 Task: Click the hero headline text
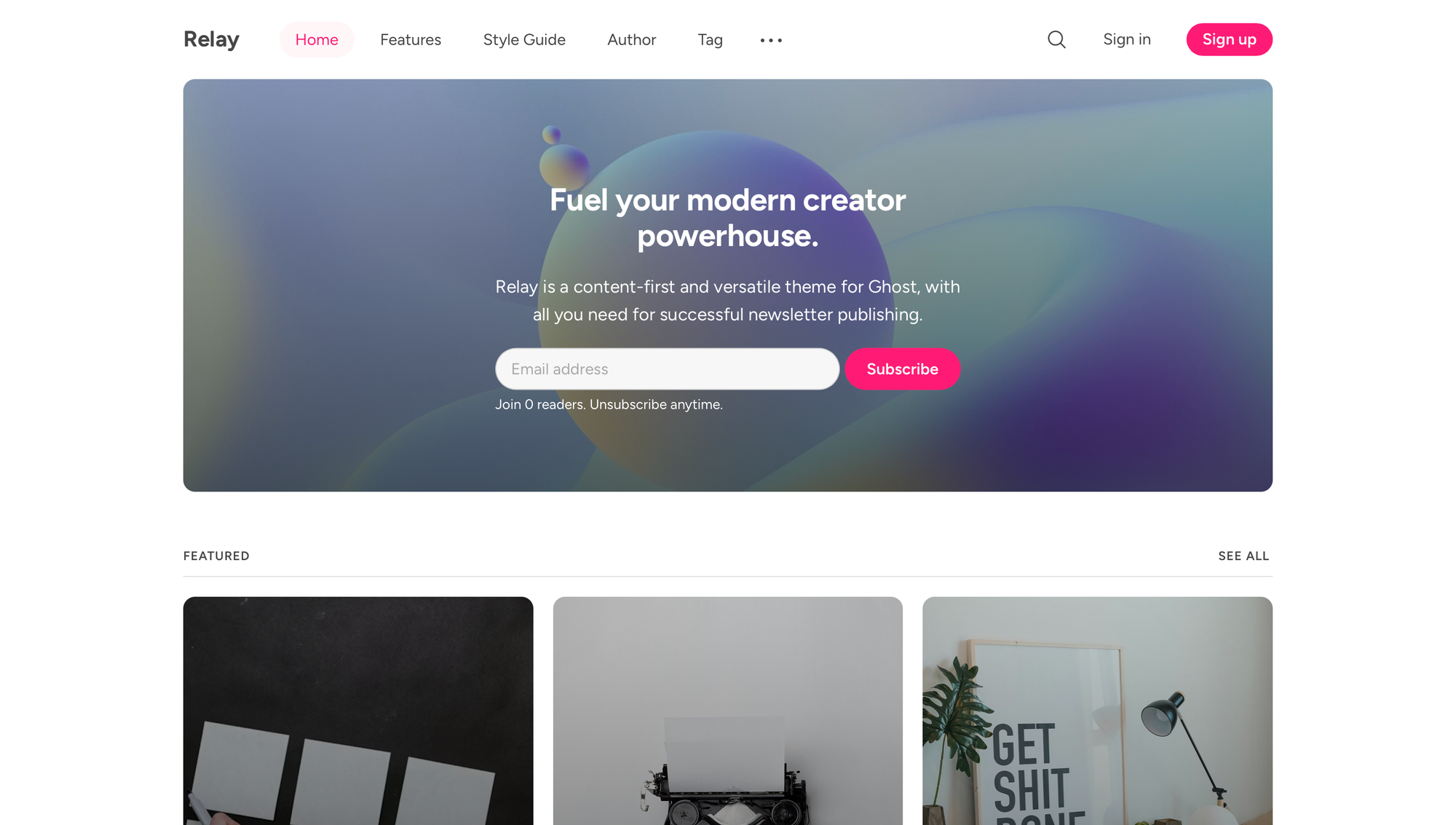coord(728,218)
